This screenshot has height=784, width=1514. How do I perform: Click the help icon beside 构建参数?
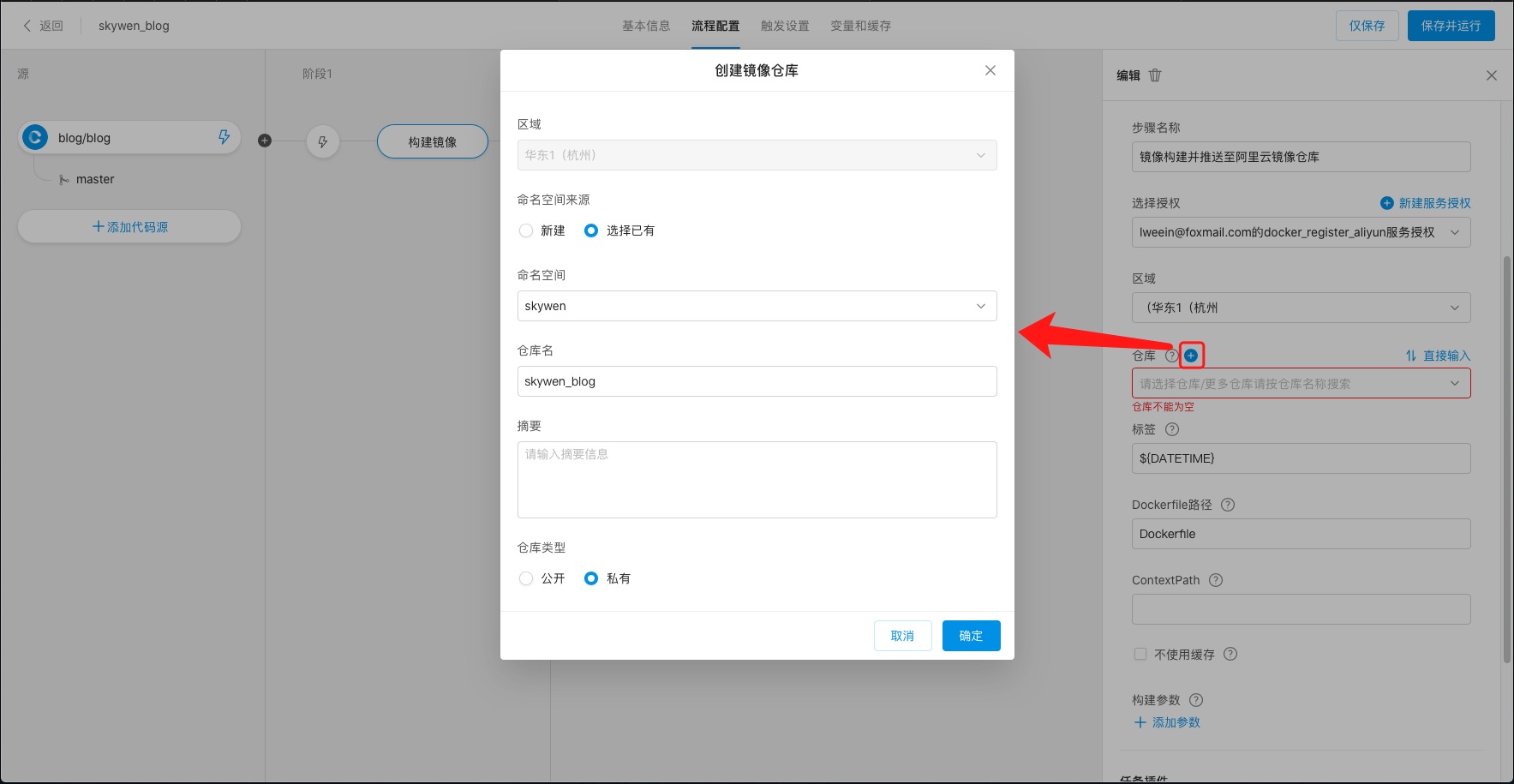[x=1196, y=700]
